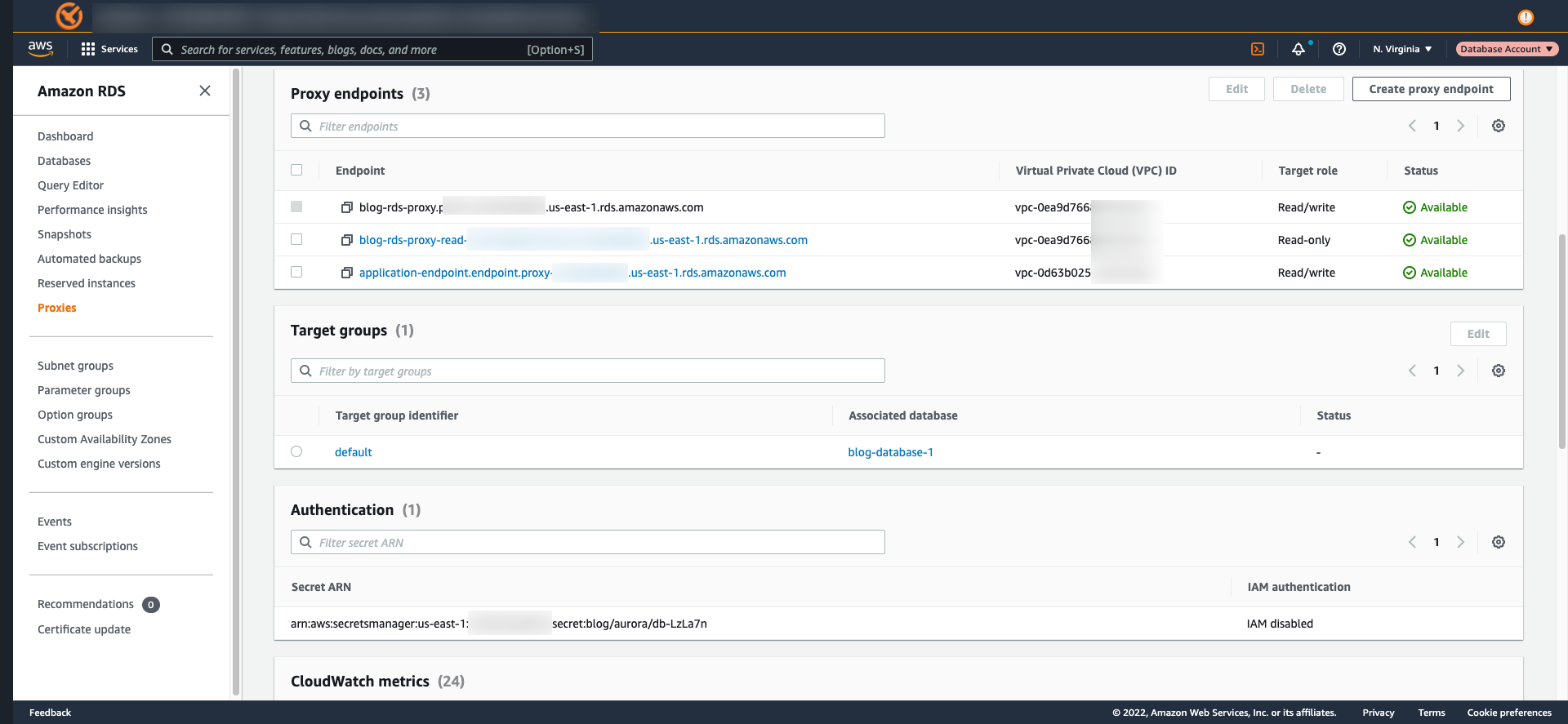
Task: Open the blog-rds-proxy-read endpoint link
Action: 583,240
